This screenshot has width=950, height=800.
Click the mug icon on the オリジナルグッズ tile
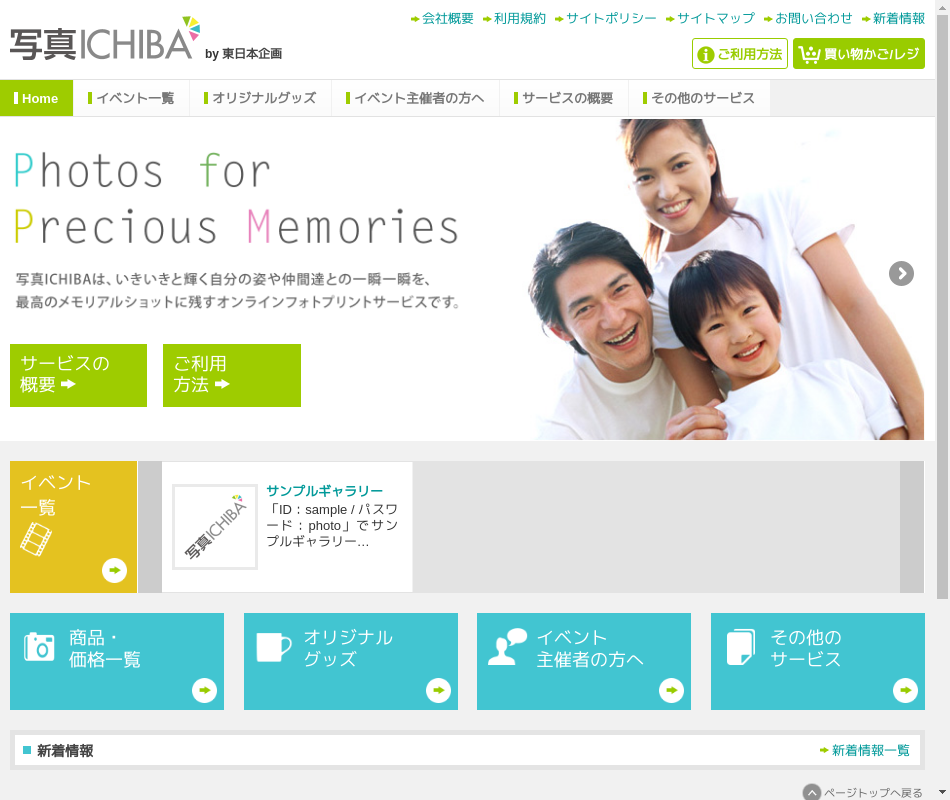click(x=273, y=647)
